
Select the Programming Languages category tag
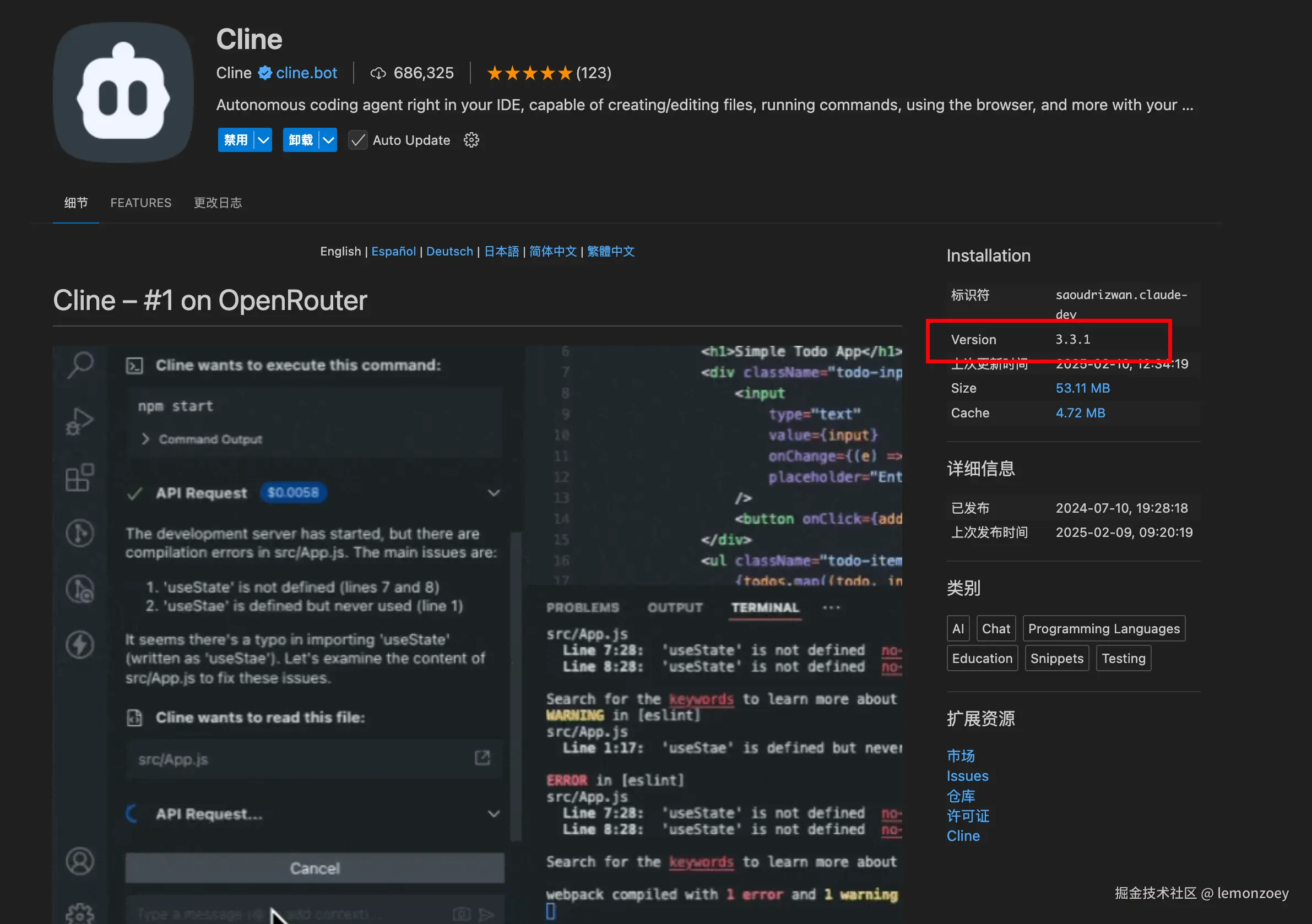coord(1103,628)
